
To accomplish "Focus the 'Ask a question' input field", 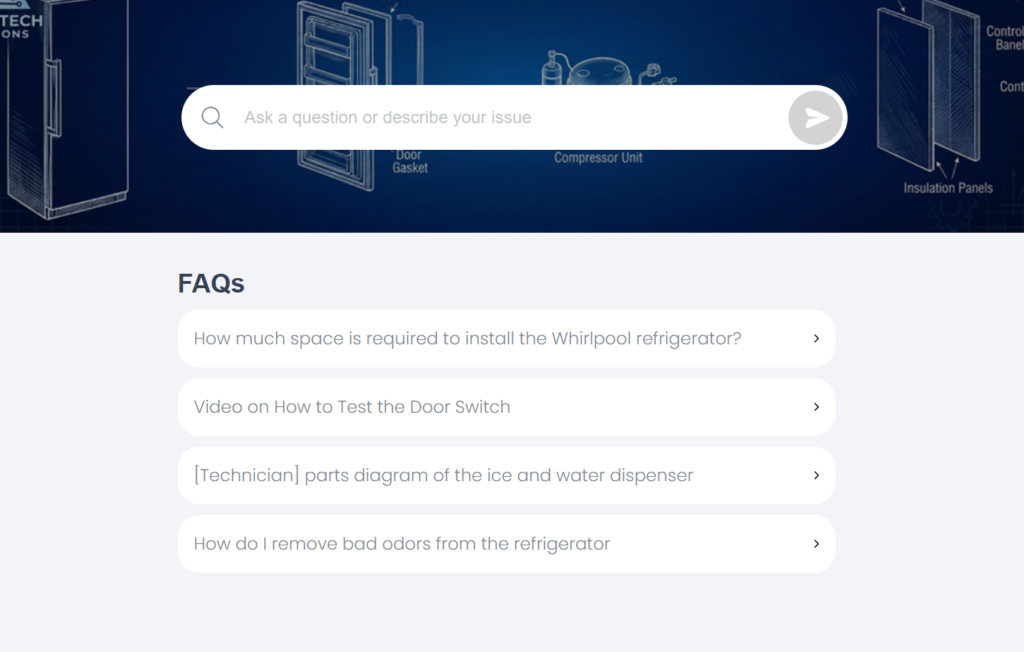I will point(500,118).
